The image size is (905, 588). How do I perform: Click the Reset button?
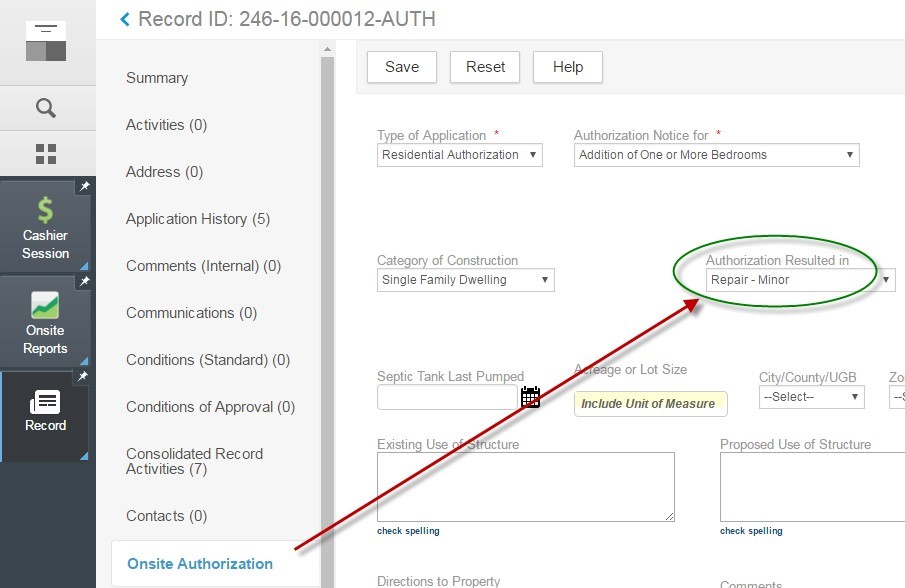[485, 67]
